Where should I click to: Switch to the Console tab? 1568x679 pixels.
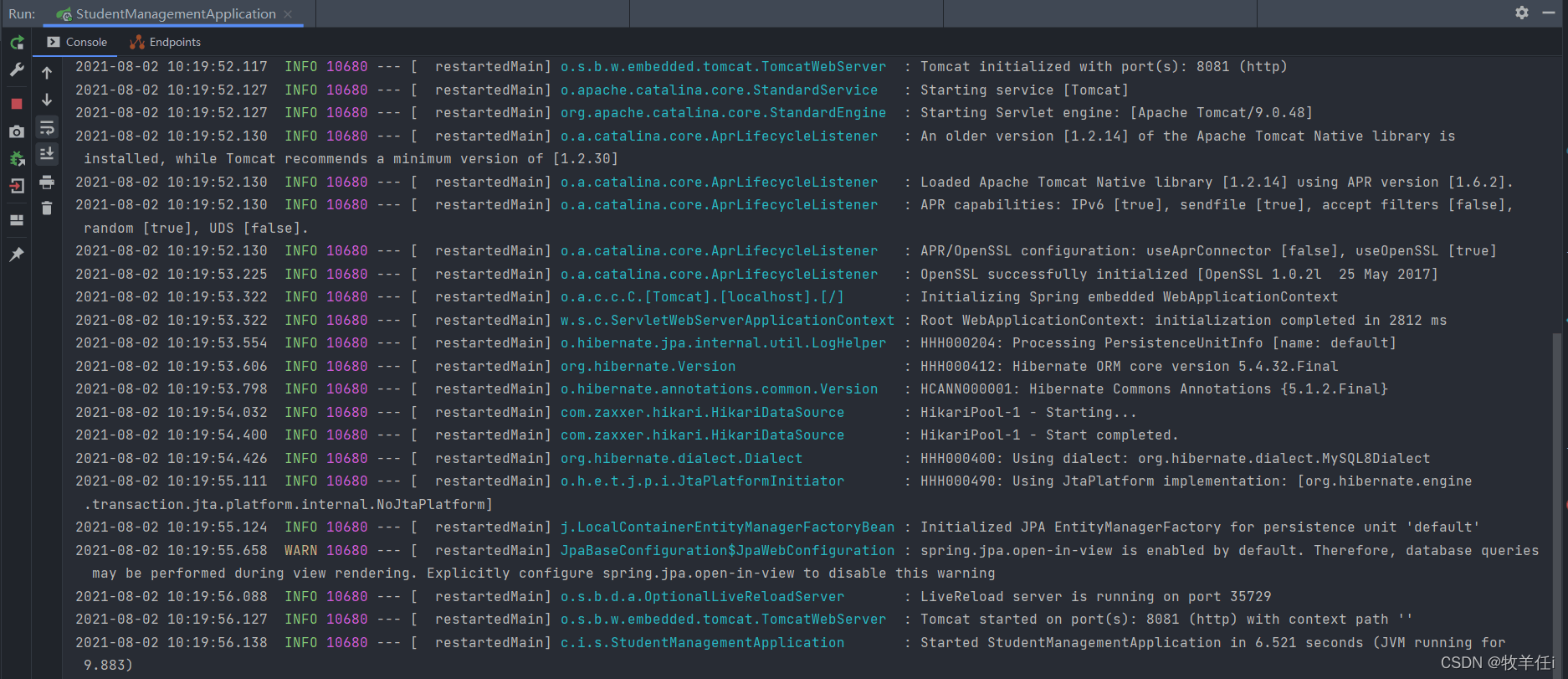[x=77, y=42]
